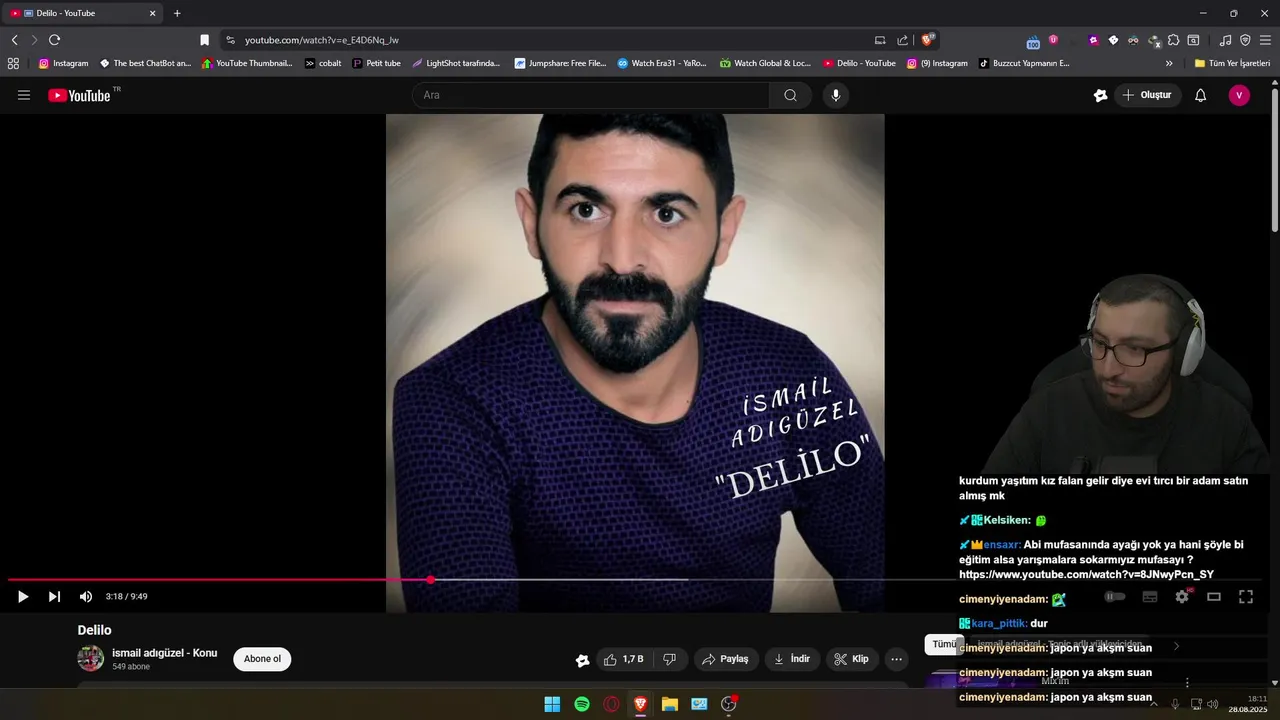The image size is (1280, 720).
Task: Skip to the next video
Action: coord(54,597)
